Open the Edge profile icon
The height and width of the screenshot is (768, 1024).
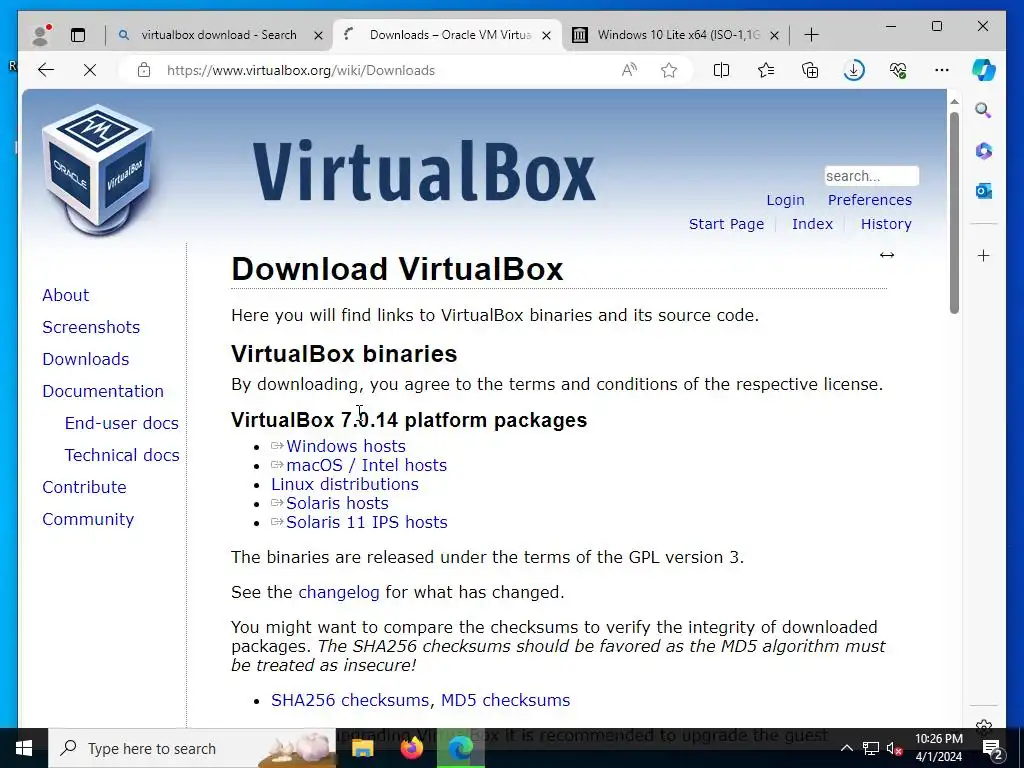coord(41,35)
